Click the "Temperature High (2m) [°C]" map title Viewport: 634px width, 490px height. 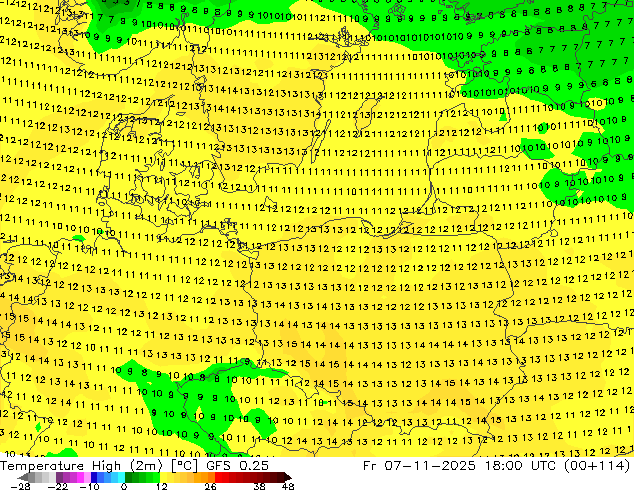[x=99, y=466]
